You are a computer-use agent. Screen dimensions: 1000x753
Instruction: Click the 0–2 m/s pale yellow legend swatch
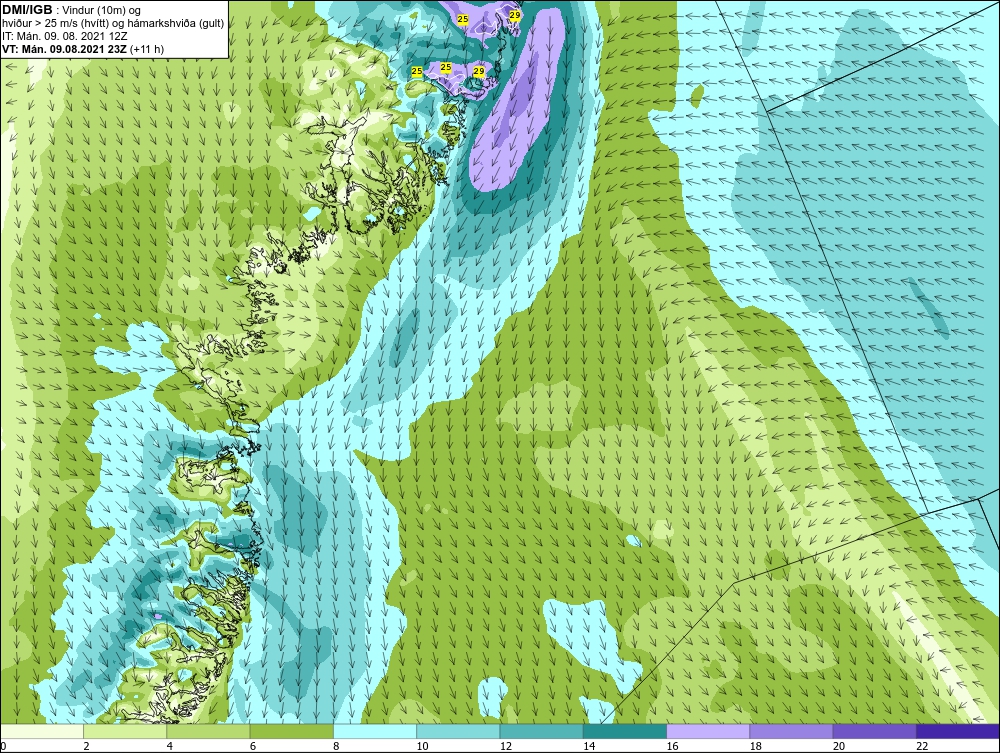(42, 731)
